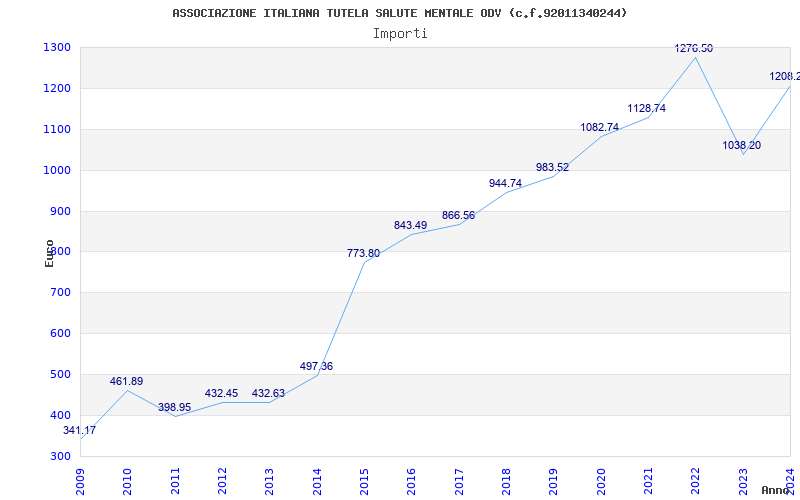Viewport: 800px width, 500px height.
Task: Click the 'Importi' subtitle
Action: [400, 34]
